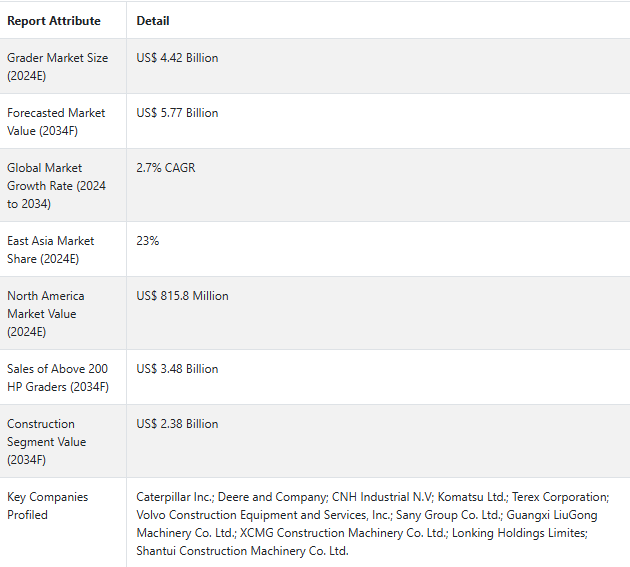Select the Forecasted Market Value (2034F) label
Viewport: 630px width, 567px height.
pyautogui.click(x=56, y=122)
